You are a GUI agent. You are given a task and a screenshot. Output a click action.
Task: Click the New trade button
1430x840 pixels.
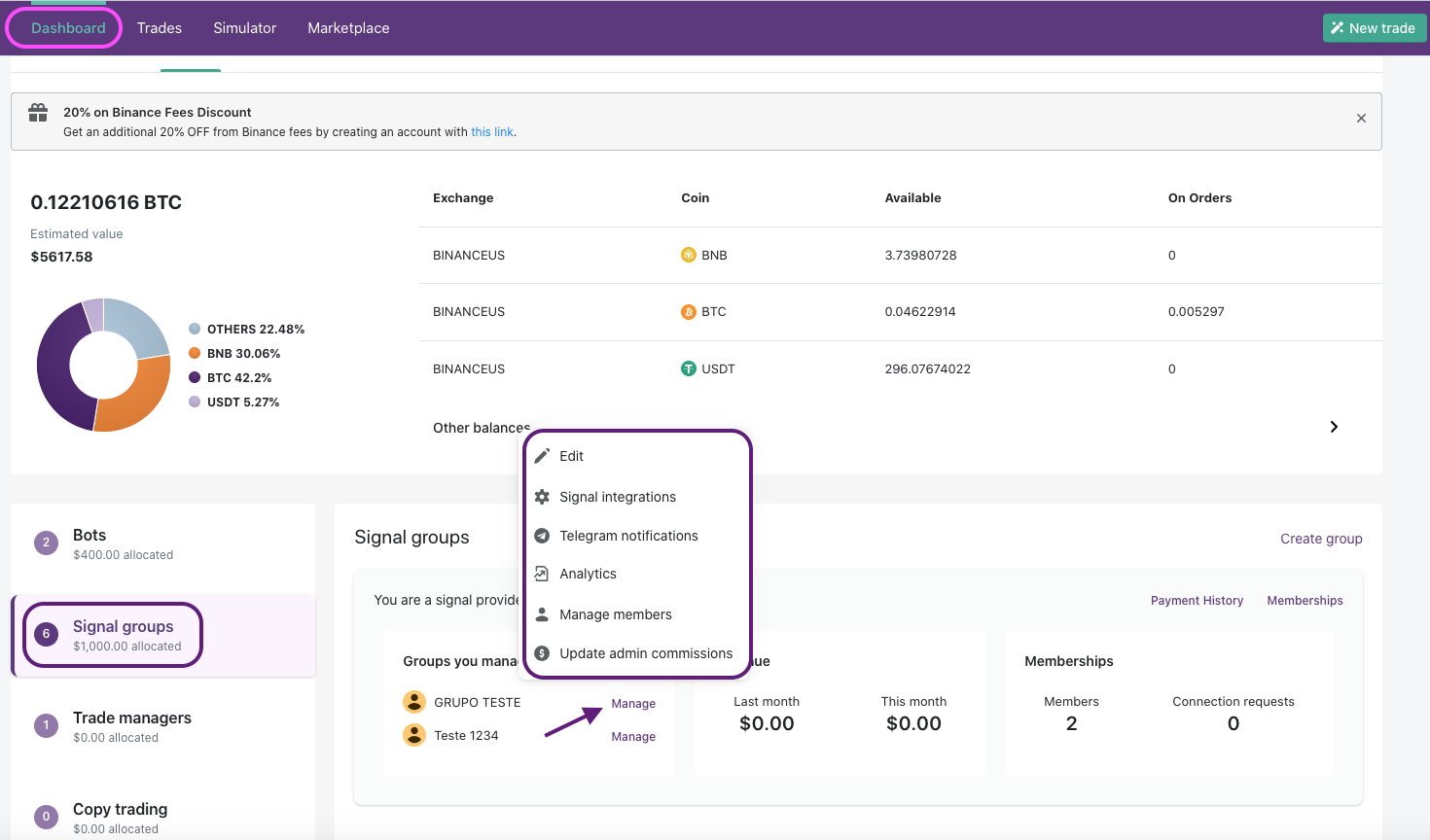point(1374,28)
